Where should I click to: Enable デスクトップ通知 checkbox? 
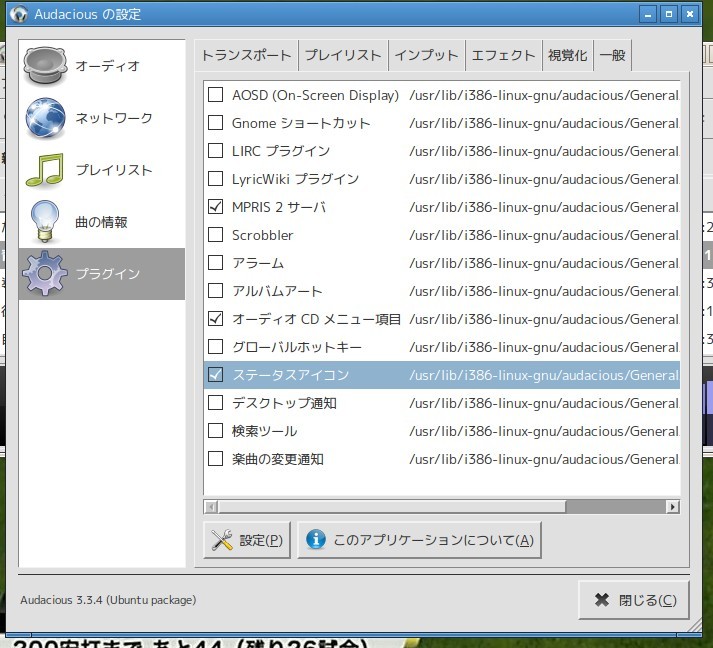click(216, 402)
